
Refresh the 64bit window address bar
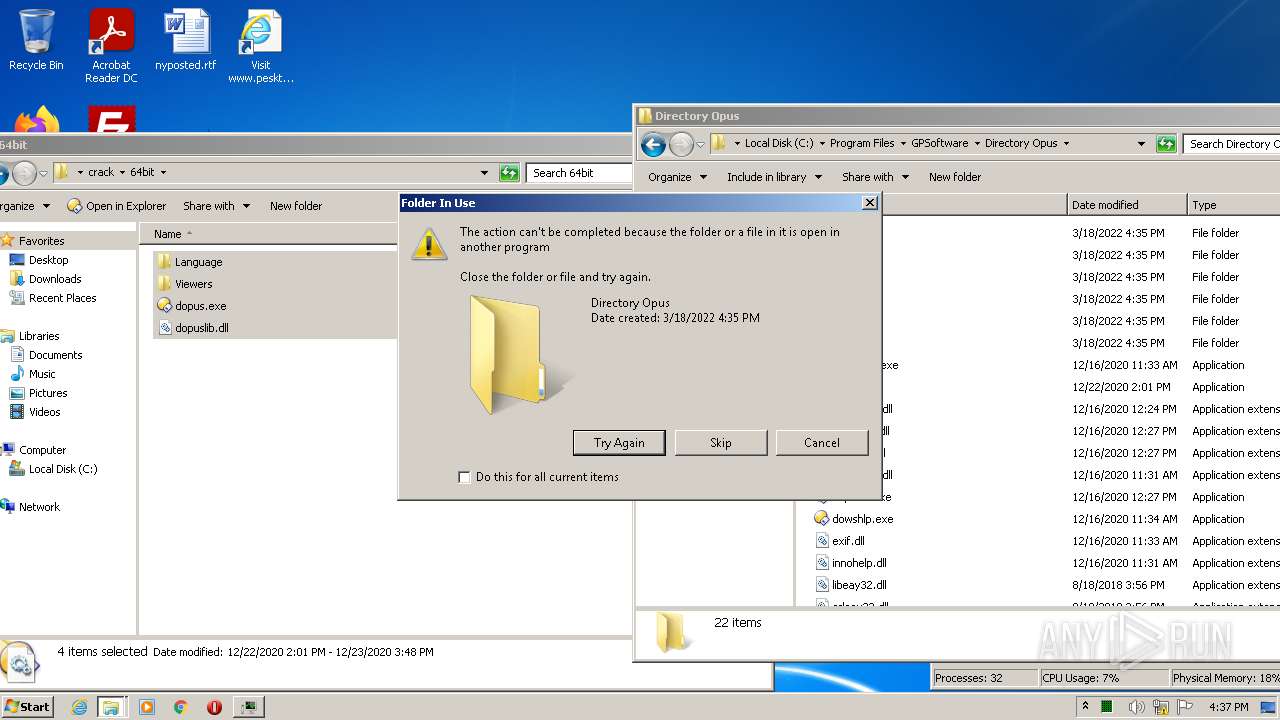[x=509, y=173]
